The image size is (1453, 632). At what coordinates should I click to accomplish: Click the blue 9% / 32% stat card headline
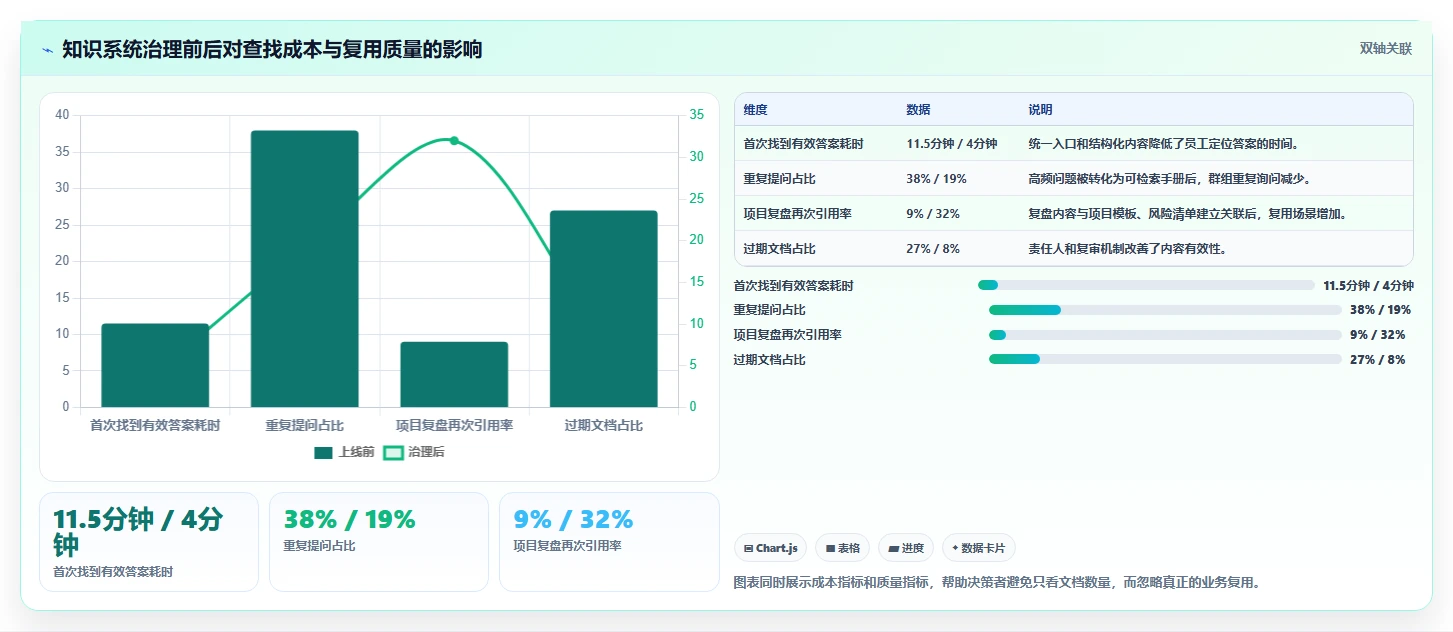573,520
